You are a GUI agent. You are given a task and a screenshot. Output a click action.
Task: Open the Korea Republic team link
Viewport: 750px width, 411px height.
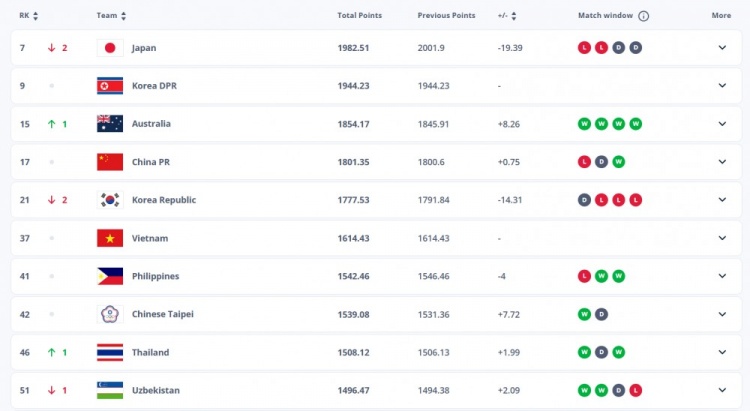(x=163, y=200)
